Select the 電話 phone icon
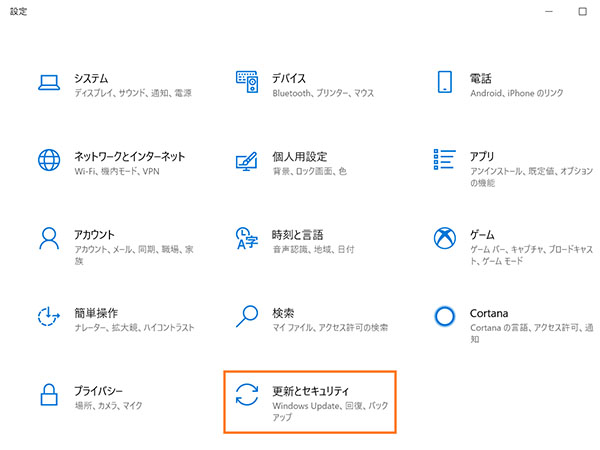This screenshot has width=600, height=450. coord(445,82)
